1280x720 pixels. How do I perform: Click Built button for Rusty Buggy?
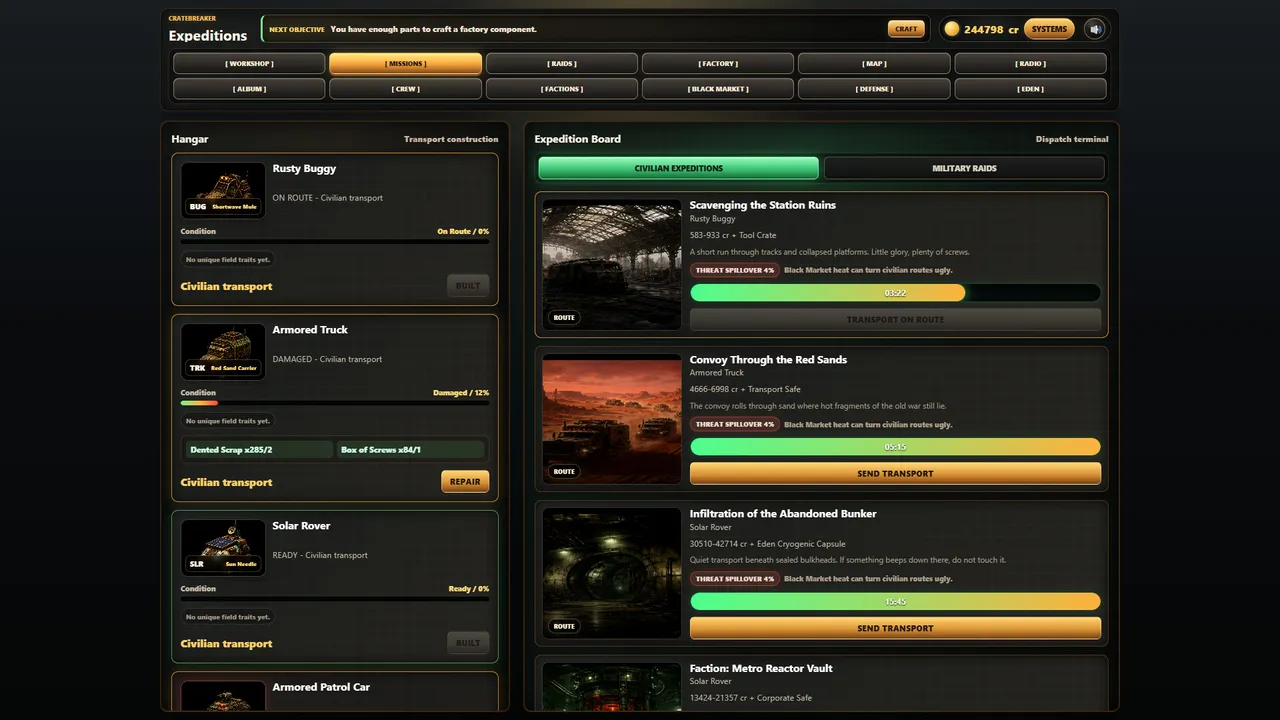click(468, 285)
